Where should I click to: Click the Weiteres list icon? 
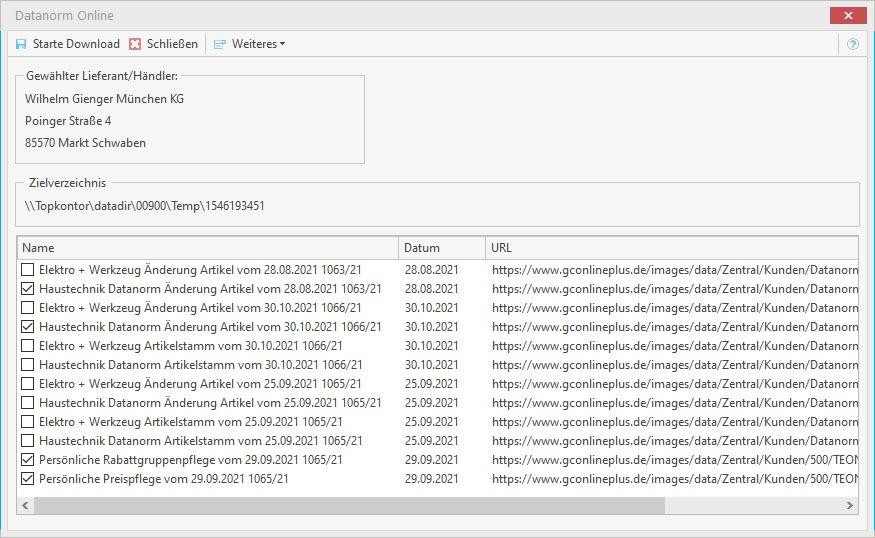pos(220,44)
